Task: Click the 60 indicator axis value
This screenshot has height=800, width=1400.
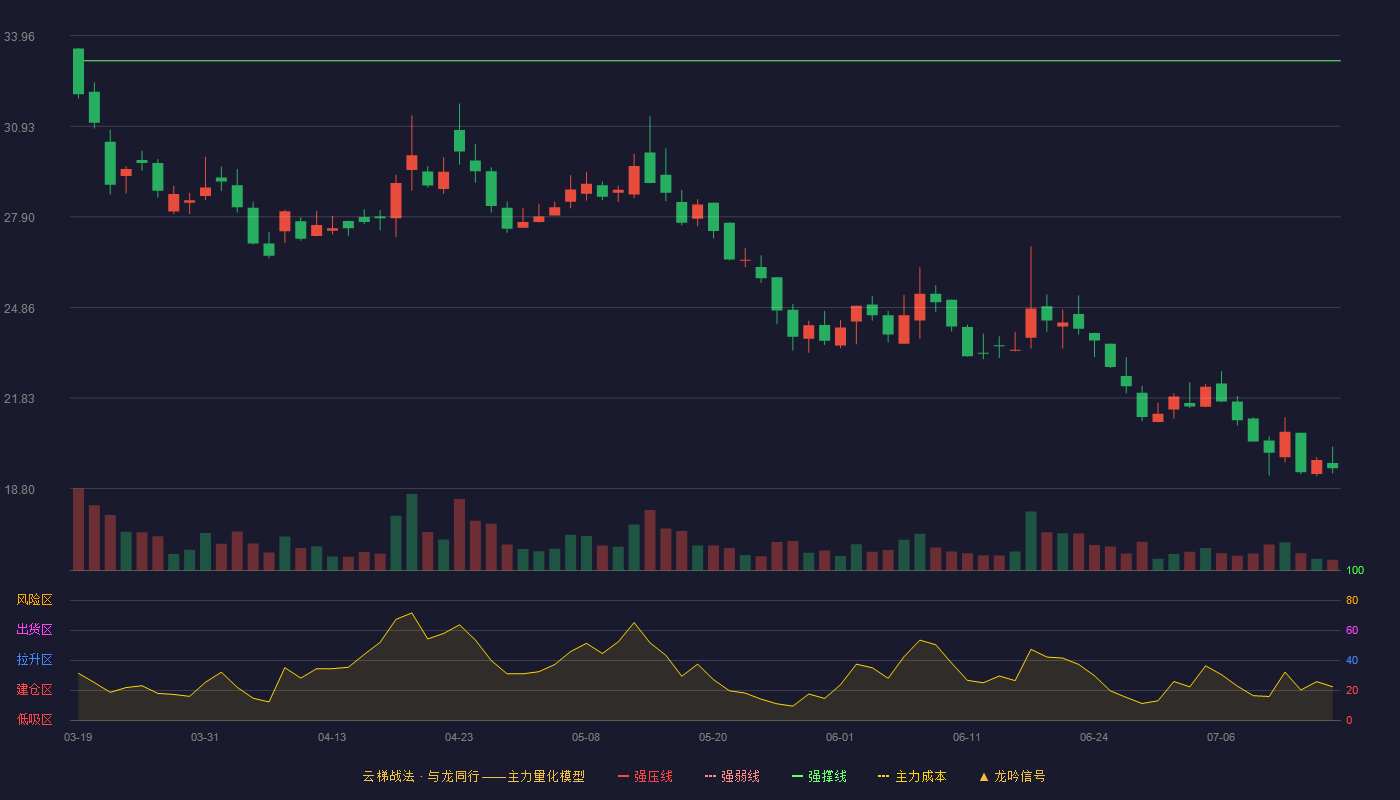Action: coord(1352,631)
